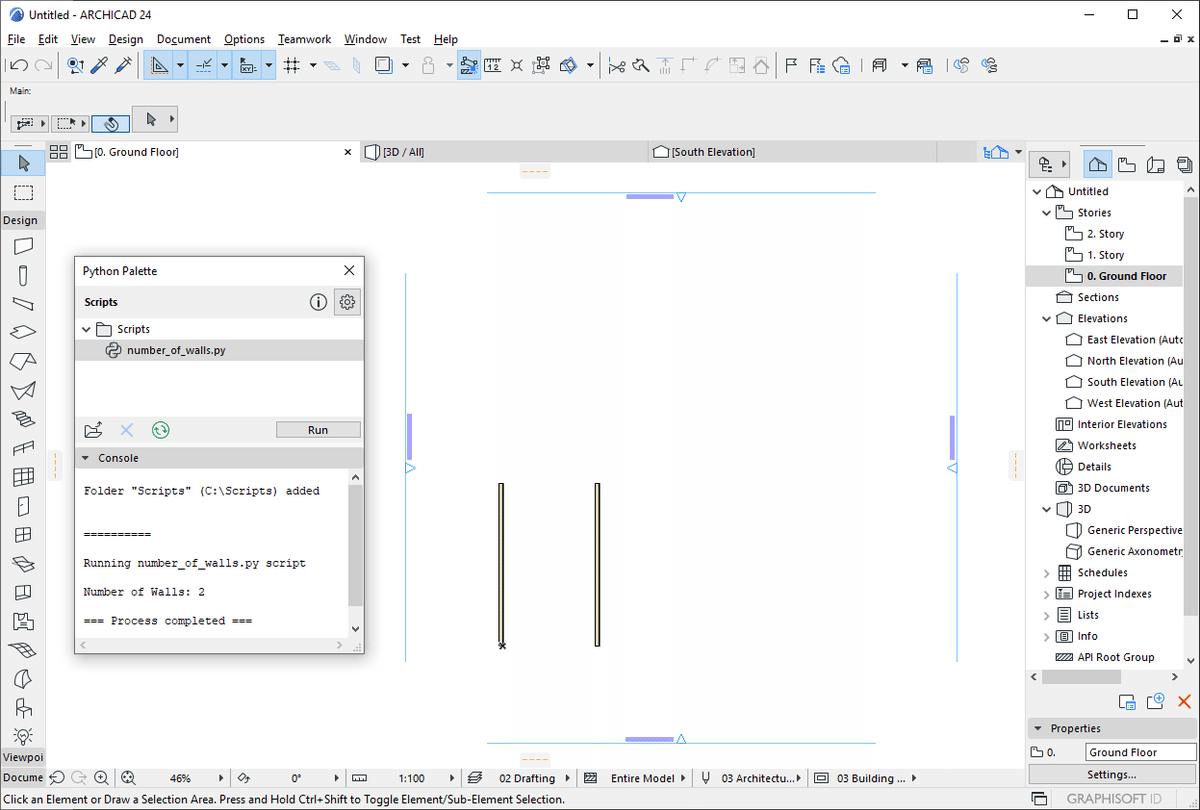Pick up parameters with the eyedropper
The image size is (1200, 810).
(100, 65)
